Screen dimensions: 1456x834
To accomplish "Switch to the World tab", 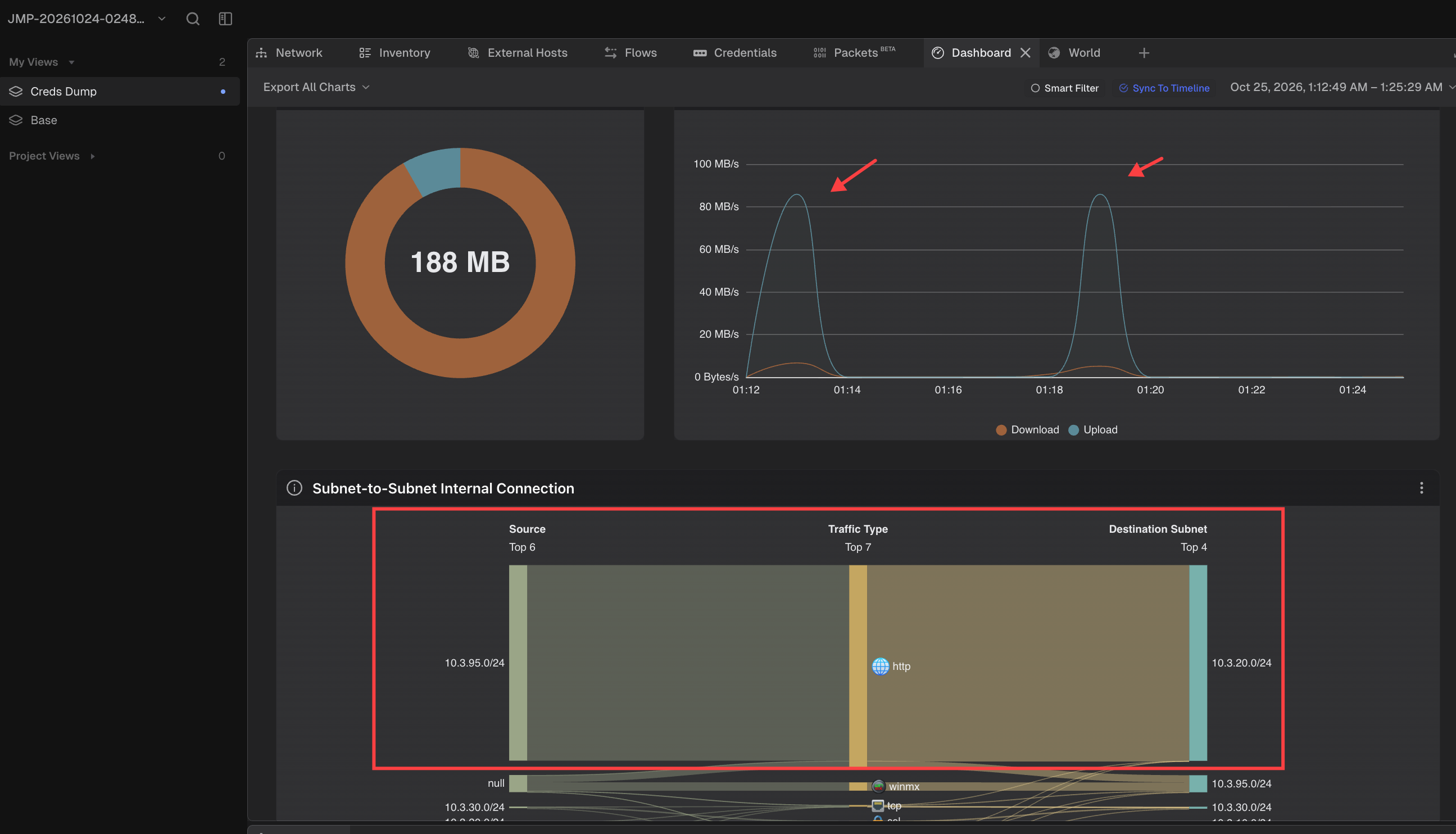I will (x=1074, y=53).
